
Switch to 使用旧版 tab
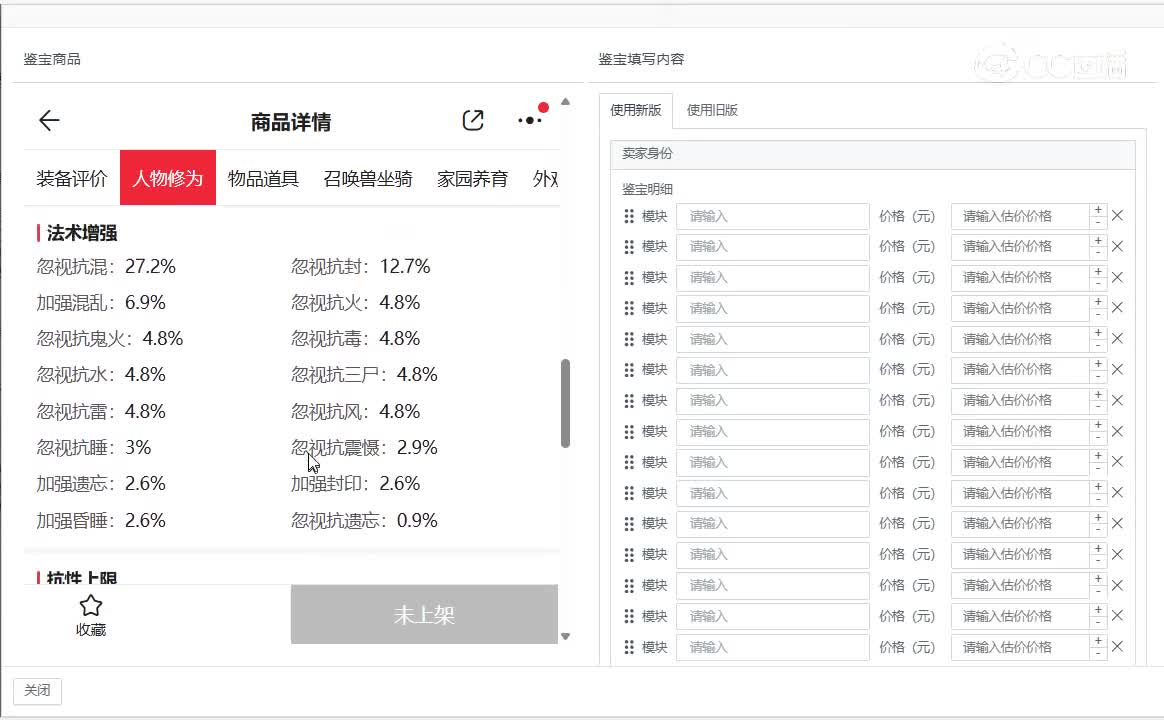point(712,110)
